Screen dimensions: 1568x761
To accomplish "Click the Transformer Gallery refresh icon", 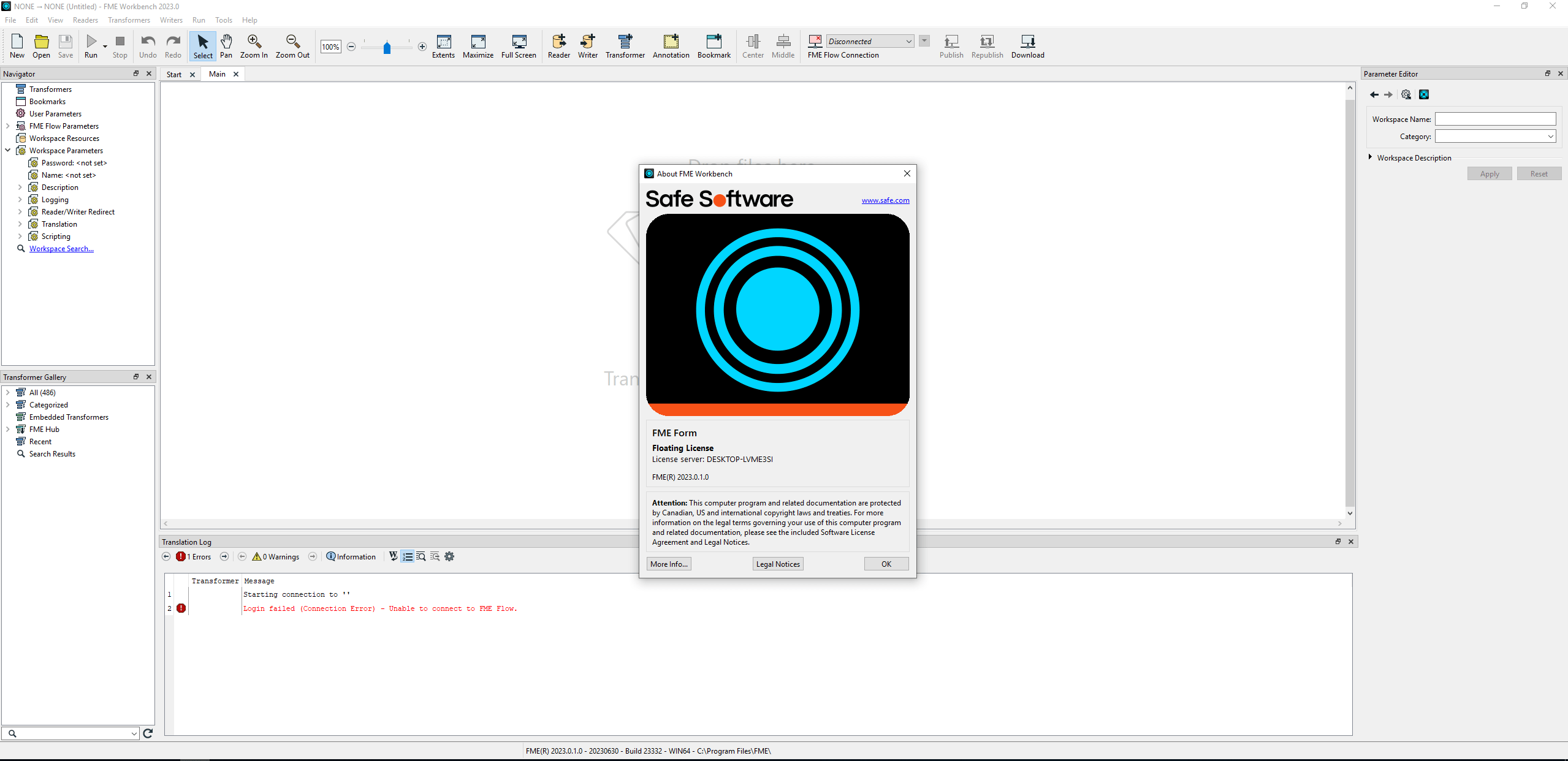I will coord(148,733).
